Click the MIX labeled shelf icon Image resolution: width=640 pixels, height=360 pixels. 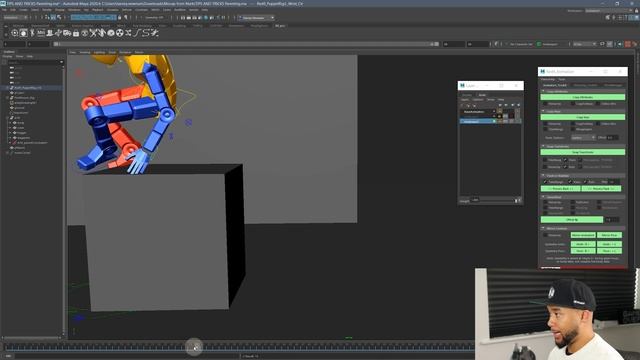point(41,33)
